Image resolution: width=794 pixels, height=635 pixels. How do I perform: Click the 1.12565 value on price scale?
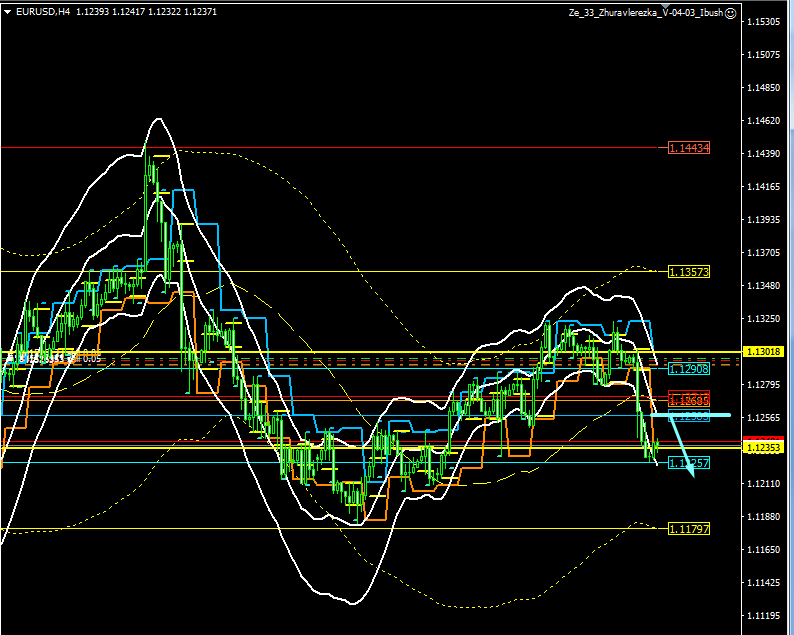coord(764,418)
